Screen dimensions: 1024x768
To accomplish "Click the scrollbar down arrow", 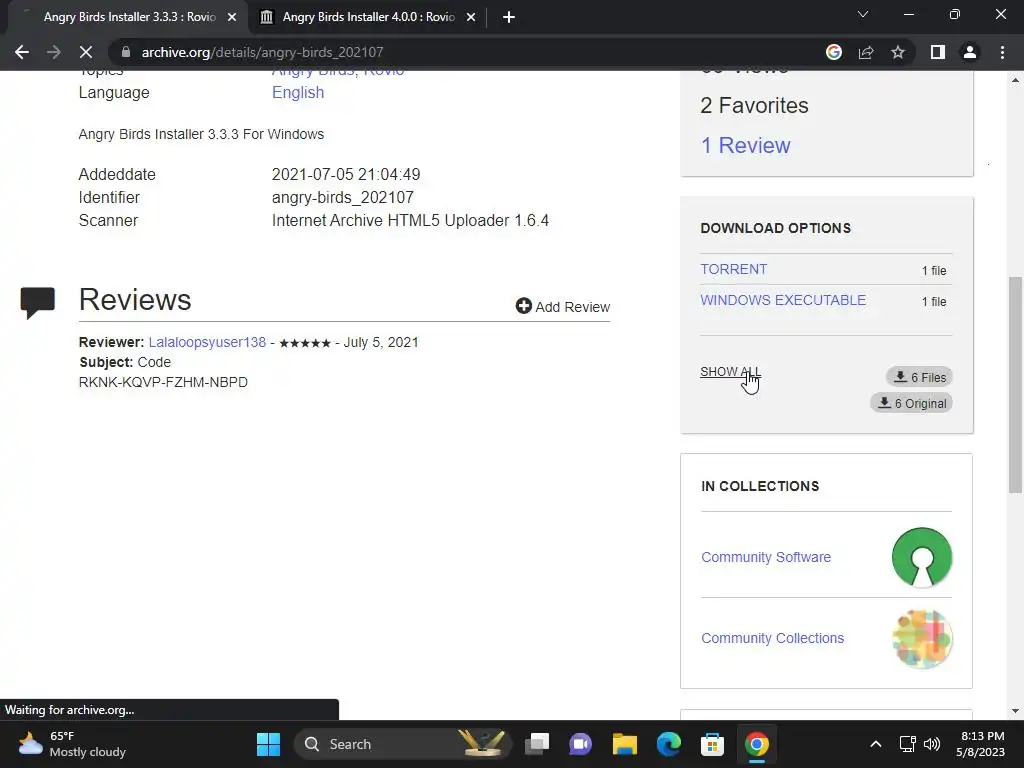I will (x=1015, y=711).
